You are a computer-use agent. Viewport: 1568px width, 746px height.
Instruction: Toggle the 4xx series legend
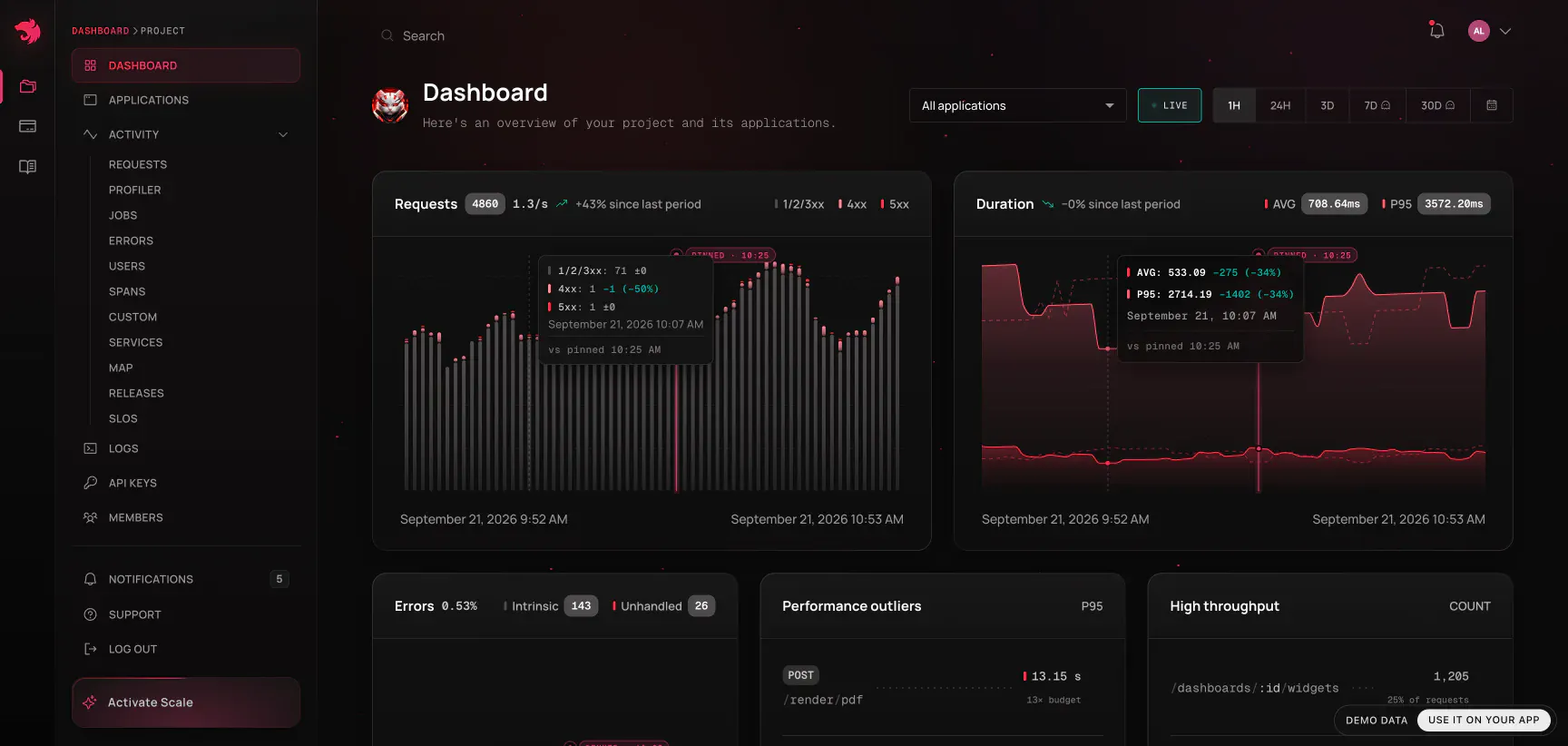pos(853,204)
